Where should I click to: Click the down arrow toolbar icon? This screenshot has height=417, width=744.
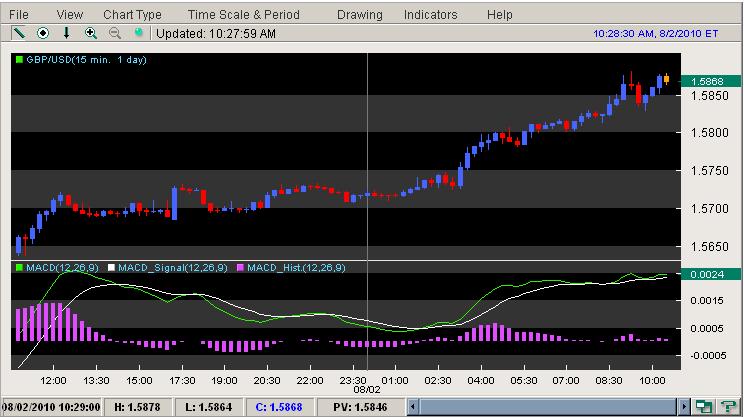[x=66, y=33]
